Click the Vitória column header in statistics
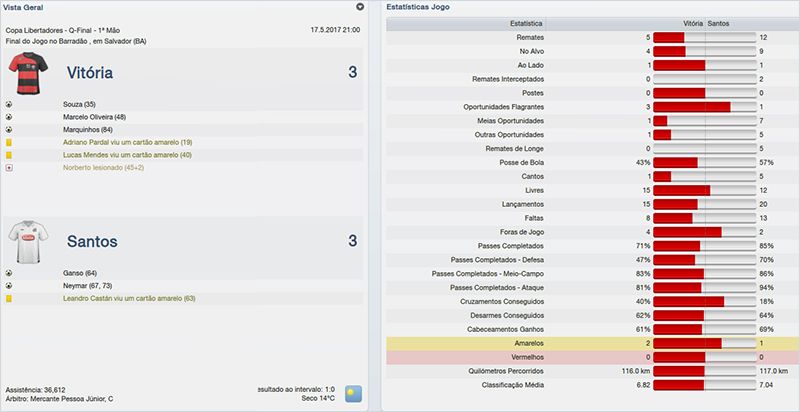Viewport: 800px width, 412px height. [x=691, y=21]
